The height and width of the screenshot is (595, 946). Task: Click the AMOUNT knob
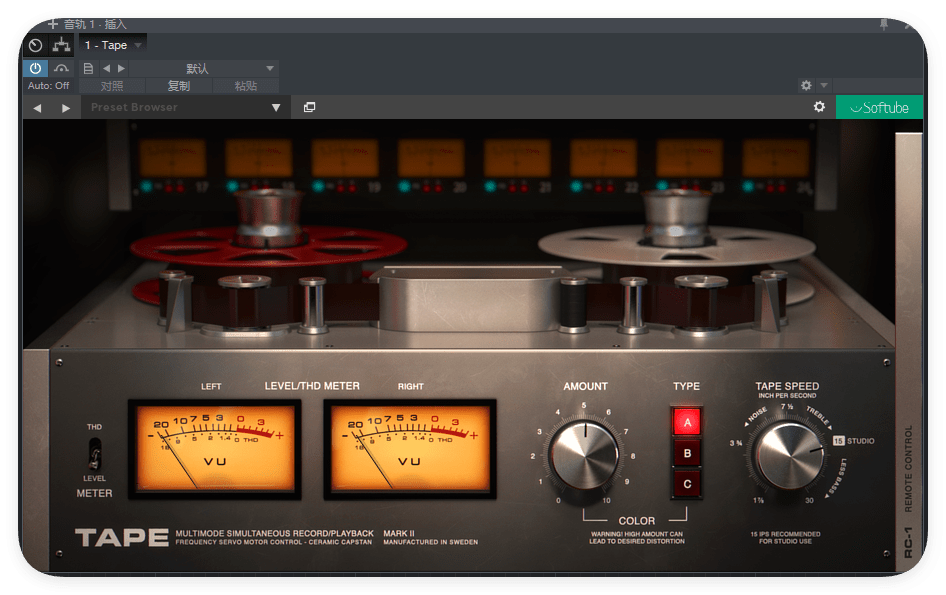tap(584, 456)
